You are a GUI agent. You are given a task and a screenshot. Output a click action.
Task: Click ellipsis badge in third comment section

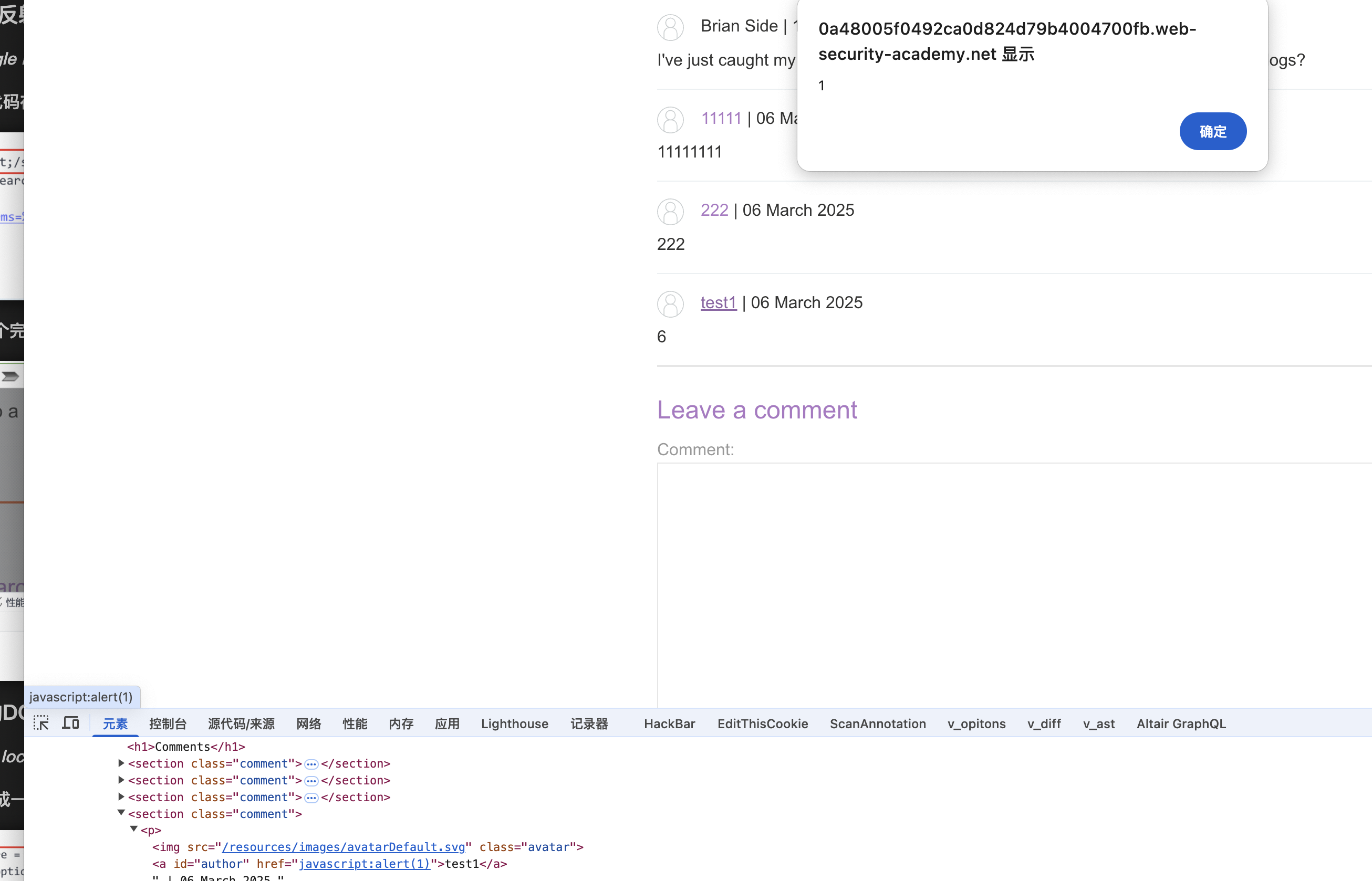click(311, 798)
